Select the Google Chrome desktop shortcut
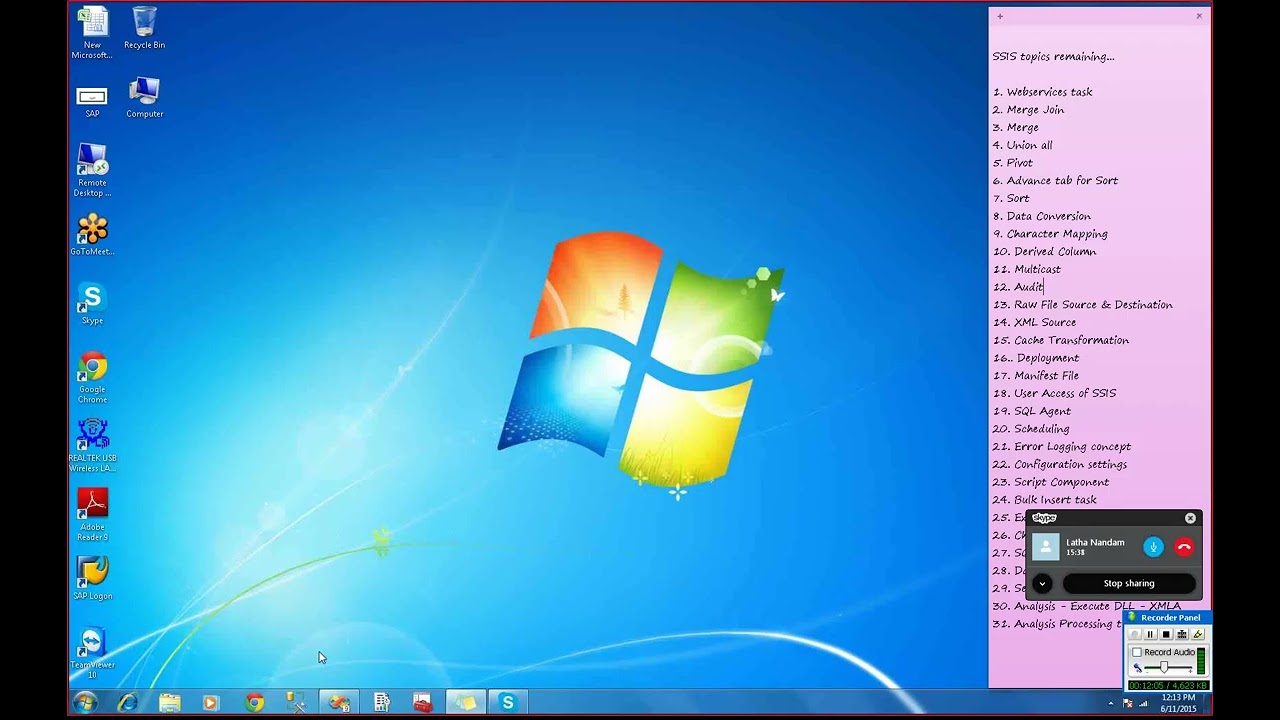The image size is (1280, 720). point(92,377)
